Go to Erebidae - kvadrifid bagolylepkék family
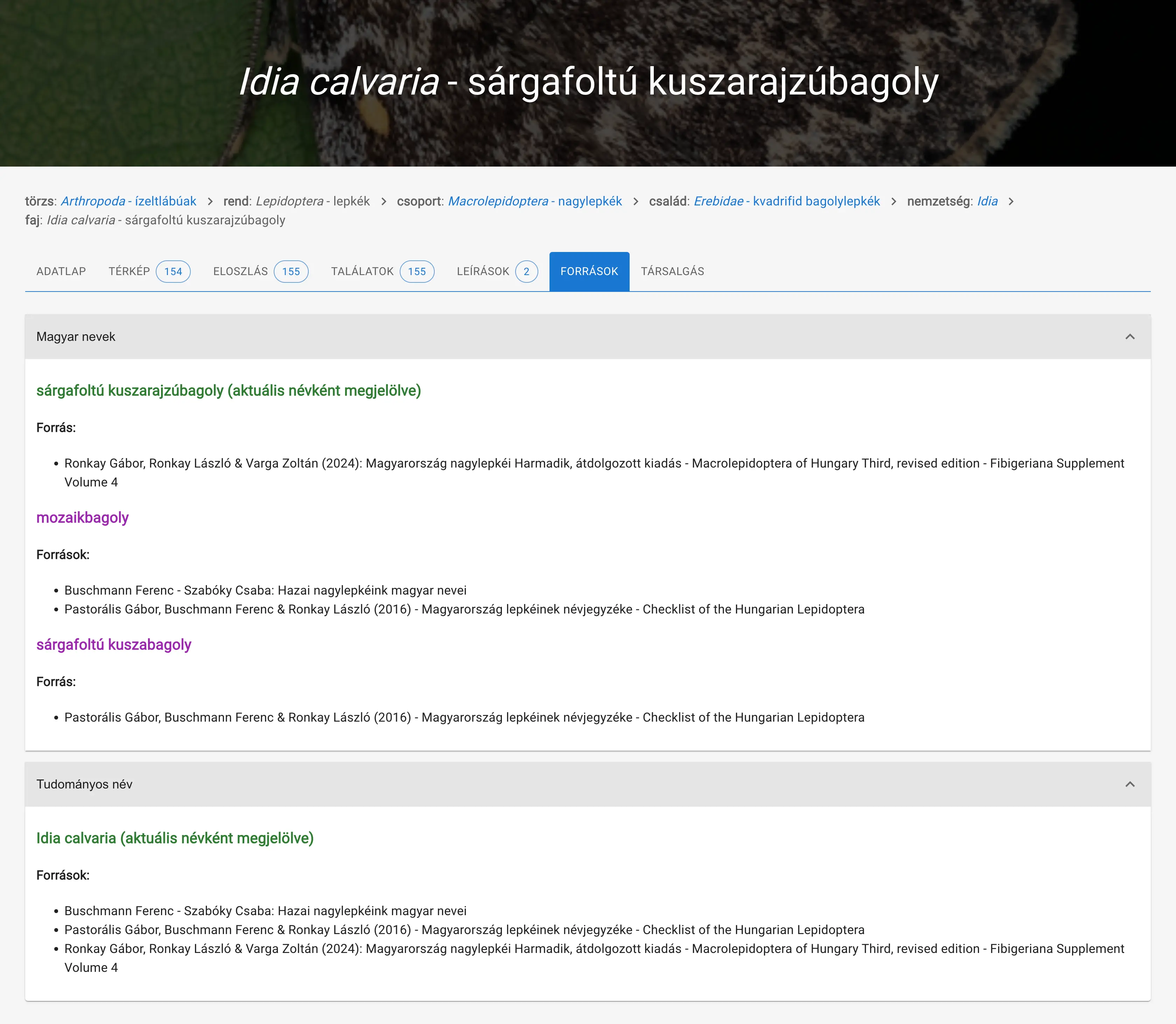1176x1024 pixels. (786, 201)
